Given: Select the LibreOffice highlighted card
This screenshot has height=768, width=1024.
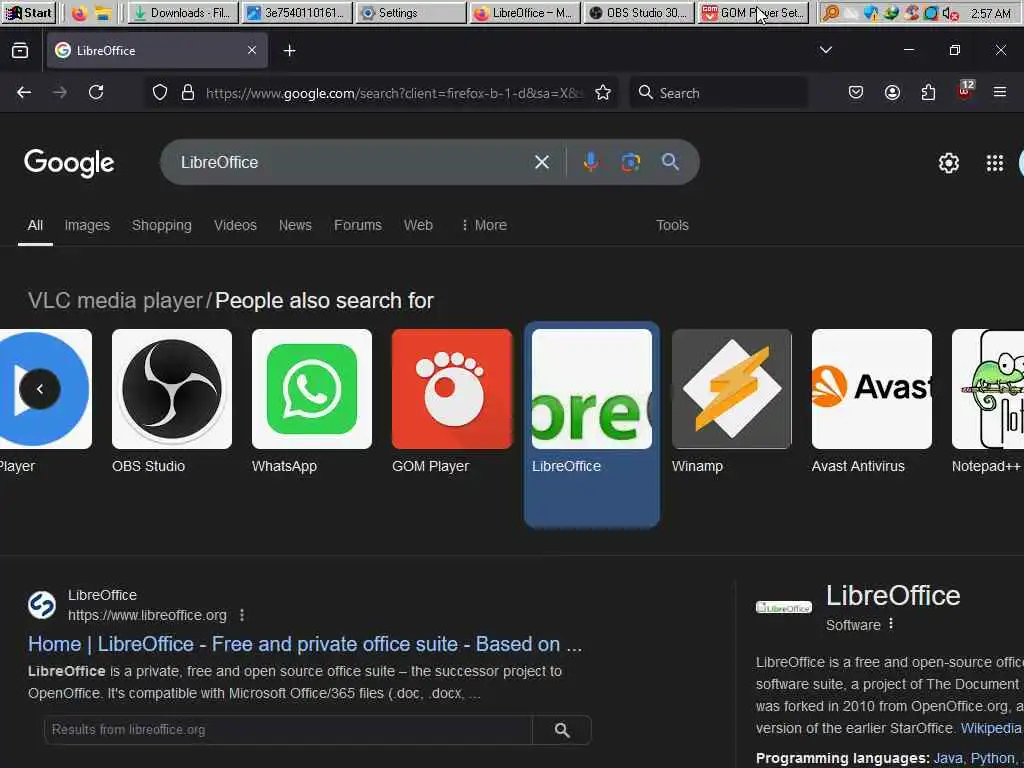Looking at the screenshot, I should click(x=592, y=424).
